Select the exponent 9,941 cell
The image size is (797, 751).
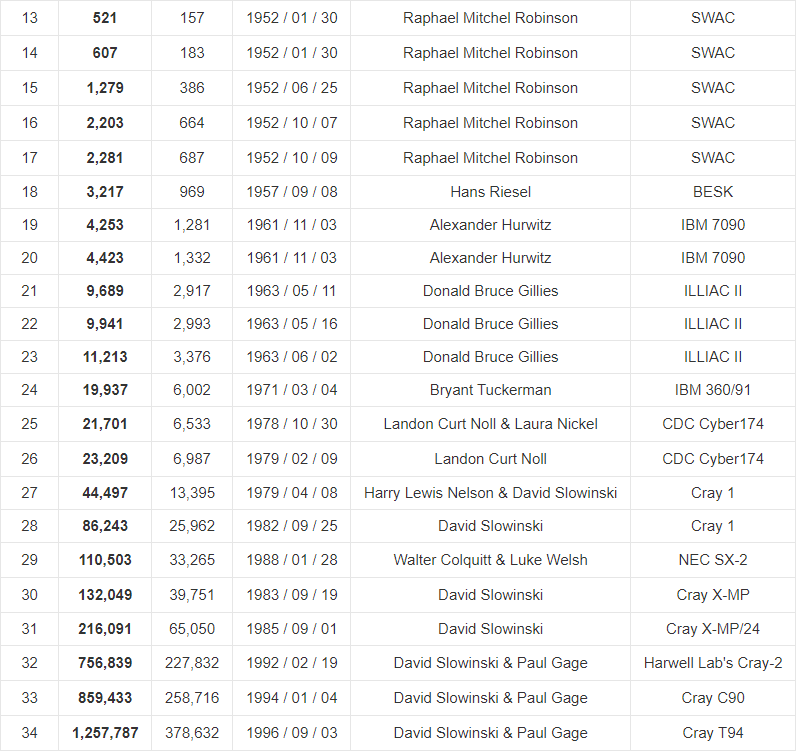105,324
